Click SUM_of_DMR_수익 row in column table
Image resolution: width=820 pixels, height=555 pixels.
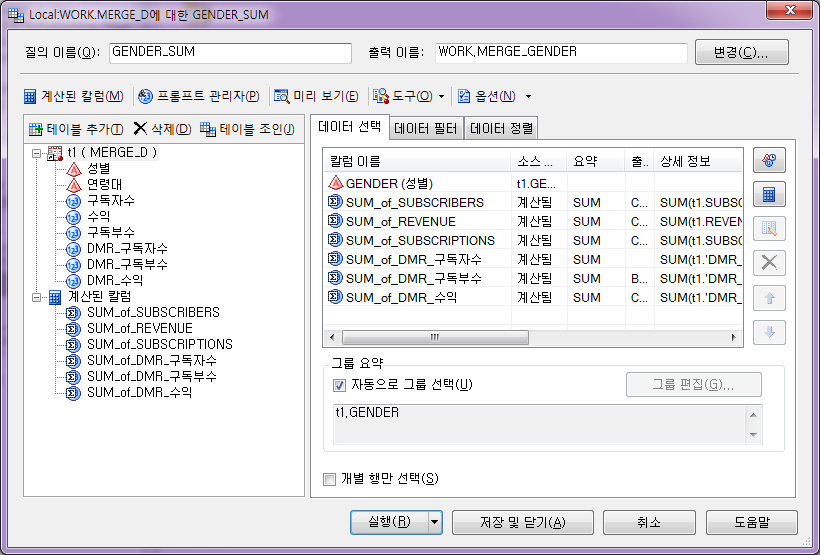533,298
